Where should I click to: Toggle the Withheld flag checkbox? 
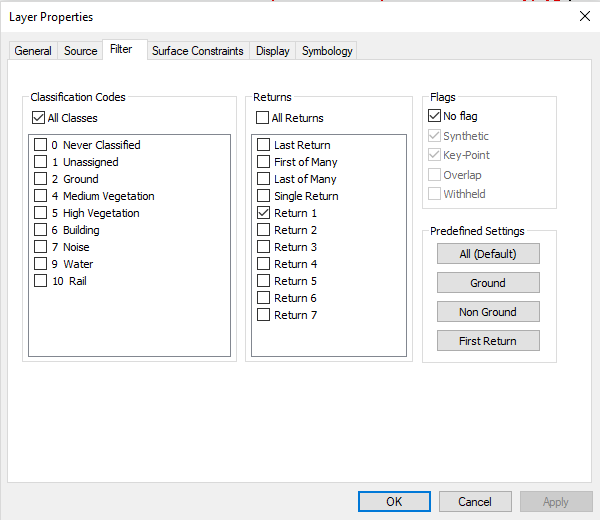click(434, 194)
